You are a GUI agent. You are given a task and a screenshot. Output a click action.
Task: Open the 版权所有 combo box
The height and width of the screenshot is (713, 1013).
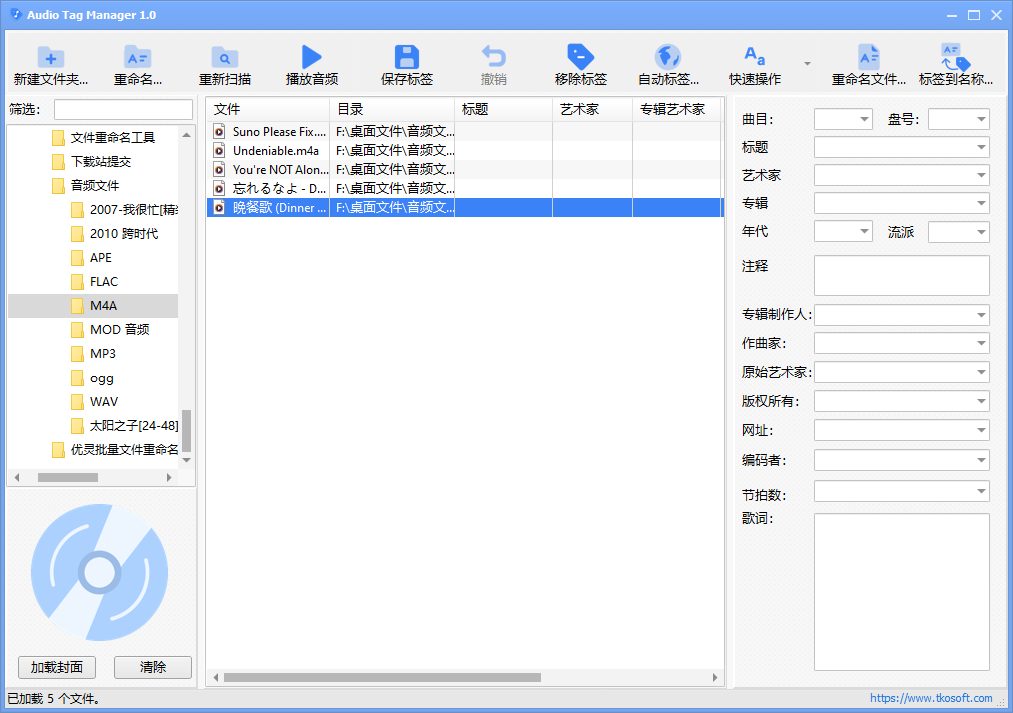click(x=901, y=401)
